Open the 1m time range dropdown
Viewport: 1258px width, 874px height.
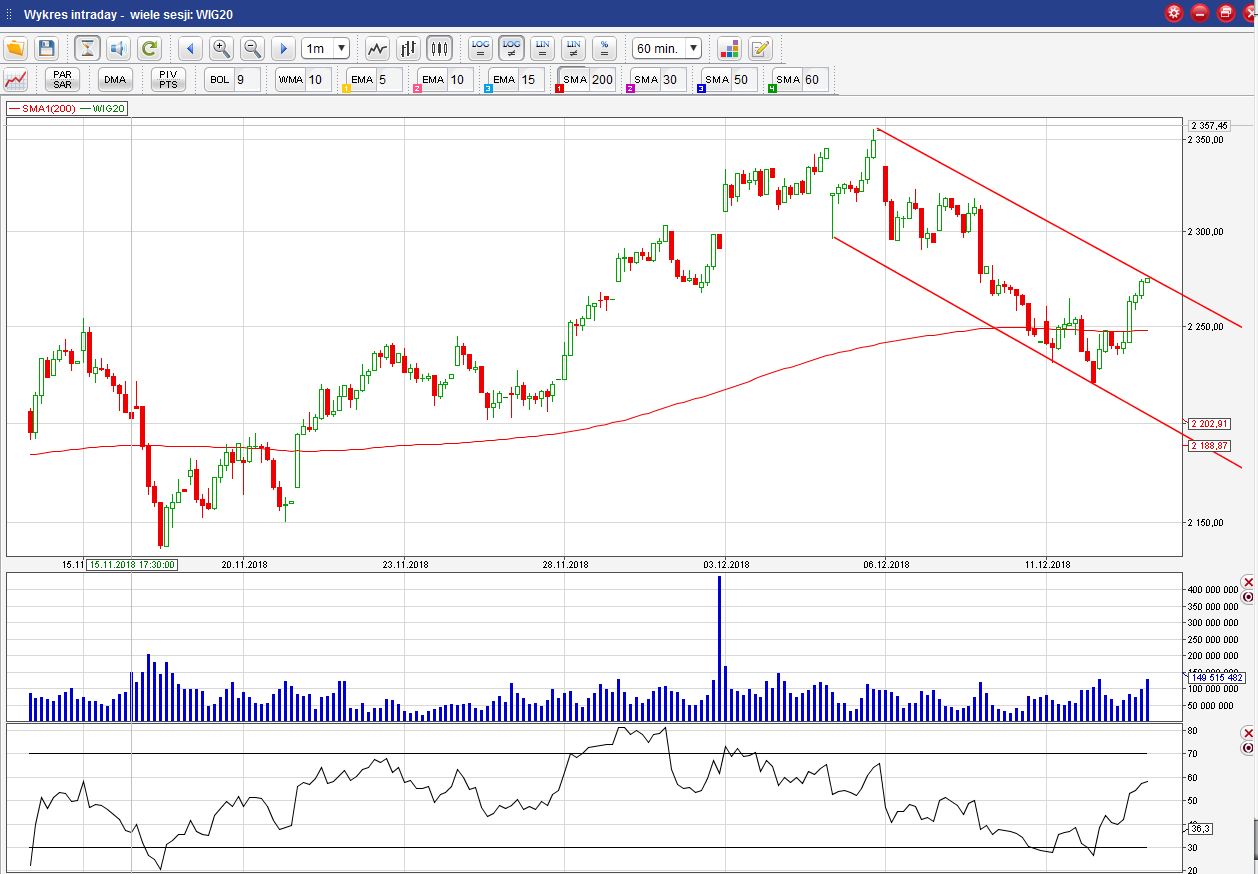[x=326, y=48]
